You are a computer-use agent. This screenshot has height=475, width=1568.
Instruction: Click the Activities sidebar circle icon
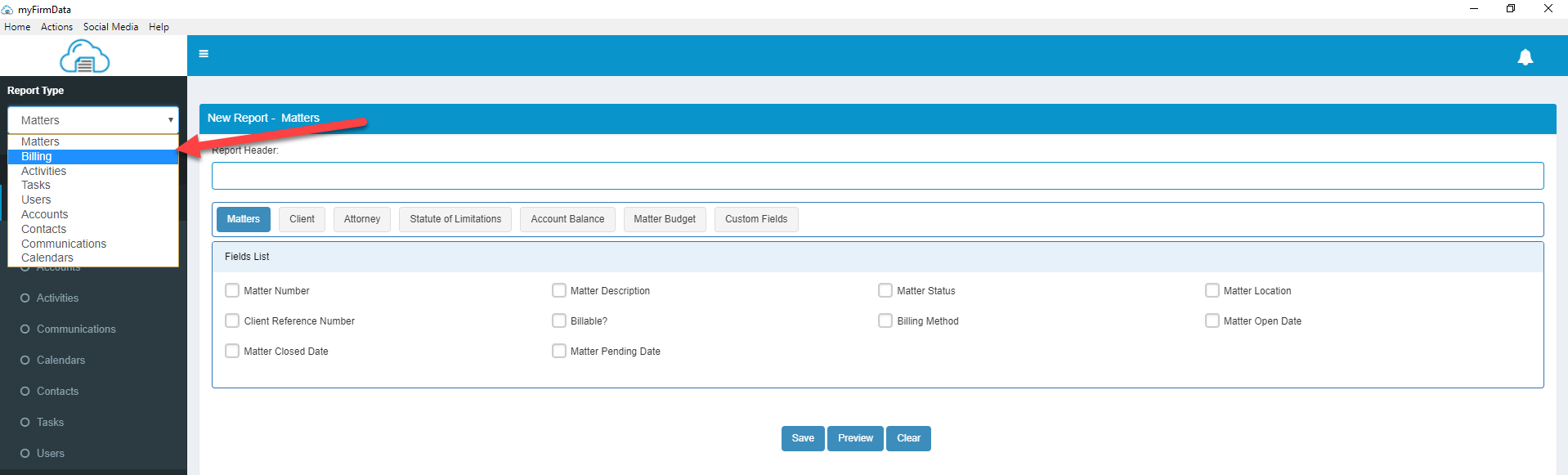pyautogui.click(x=25, y=298)
